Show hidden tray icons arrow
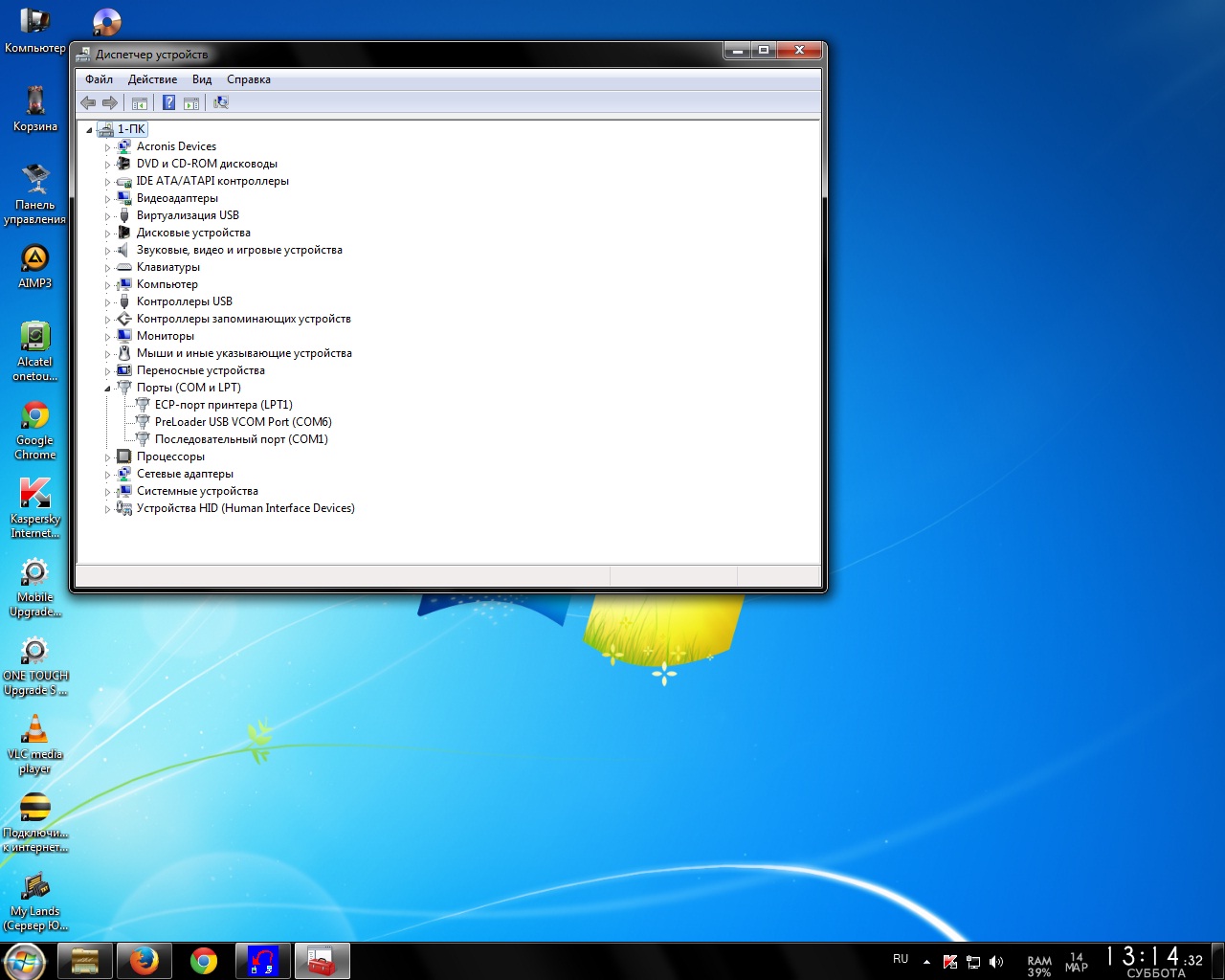This screenshot has width=1225, height=980. point(926,962)
